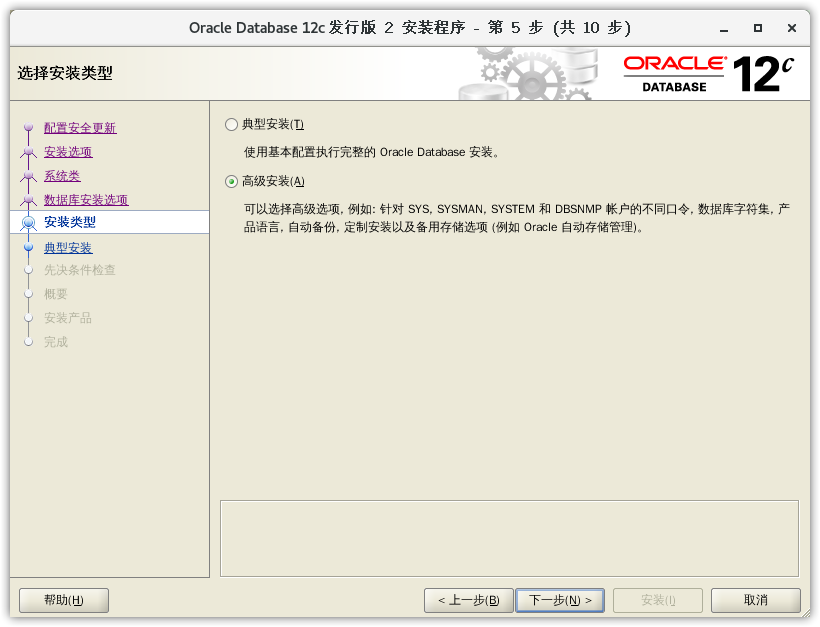Select the current 安装类型 step item
The width and height of the screenshot is (820, 627).
click(x=70, y=222)
